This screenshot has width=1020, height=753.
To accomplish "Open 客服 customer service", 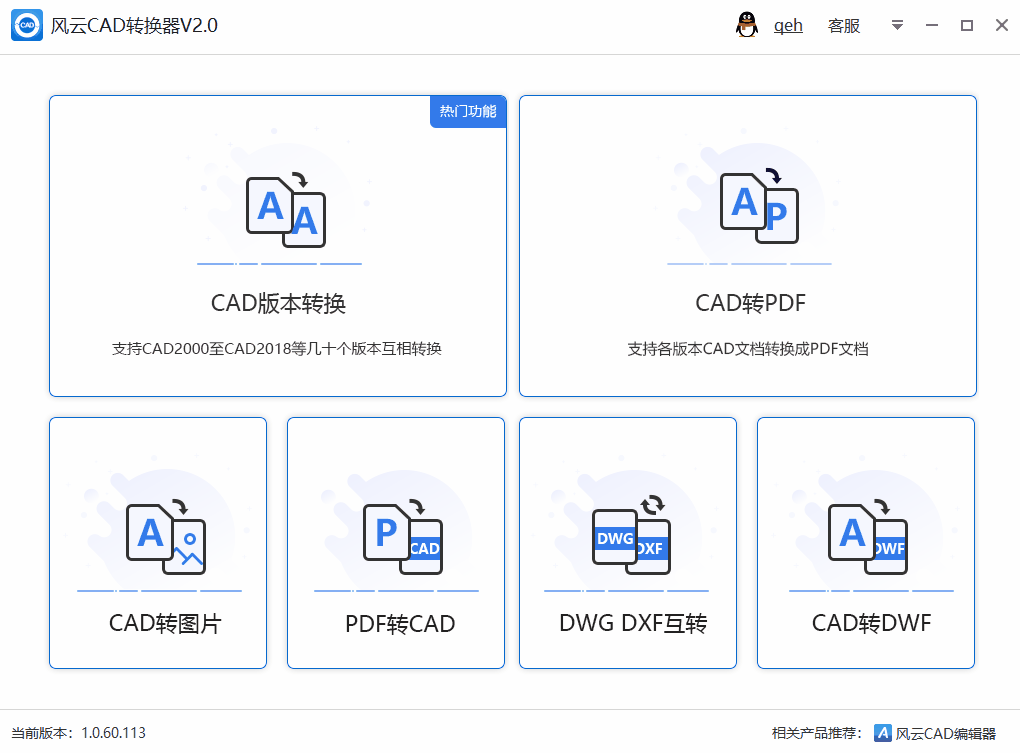I will point(844,26).
